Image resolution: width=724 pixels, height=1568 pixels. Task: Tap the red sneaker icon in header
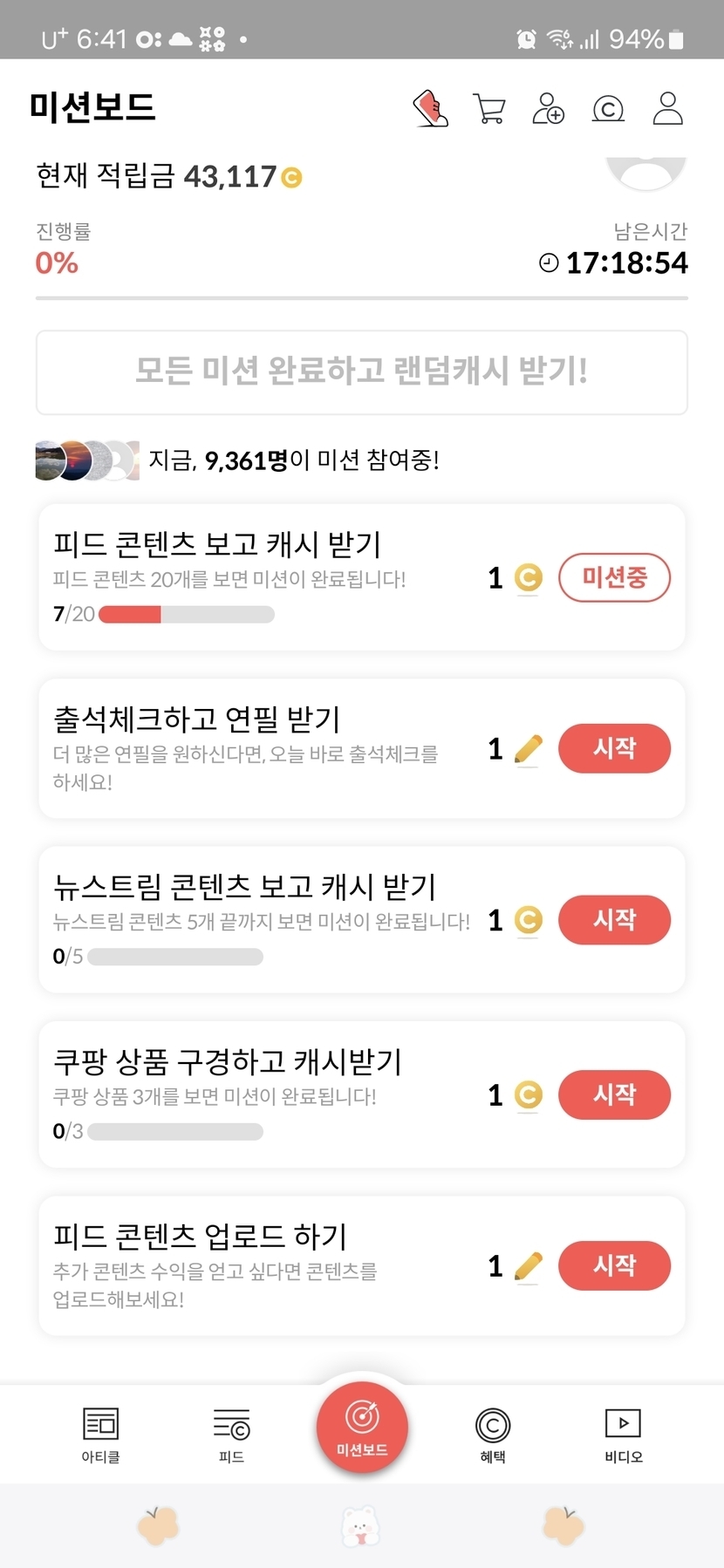tap(430, 109)
